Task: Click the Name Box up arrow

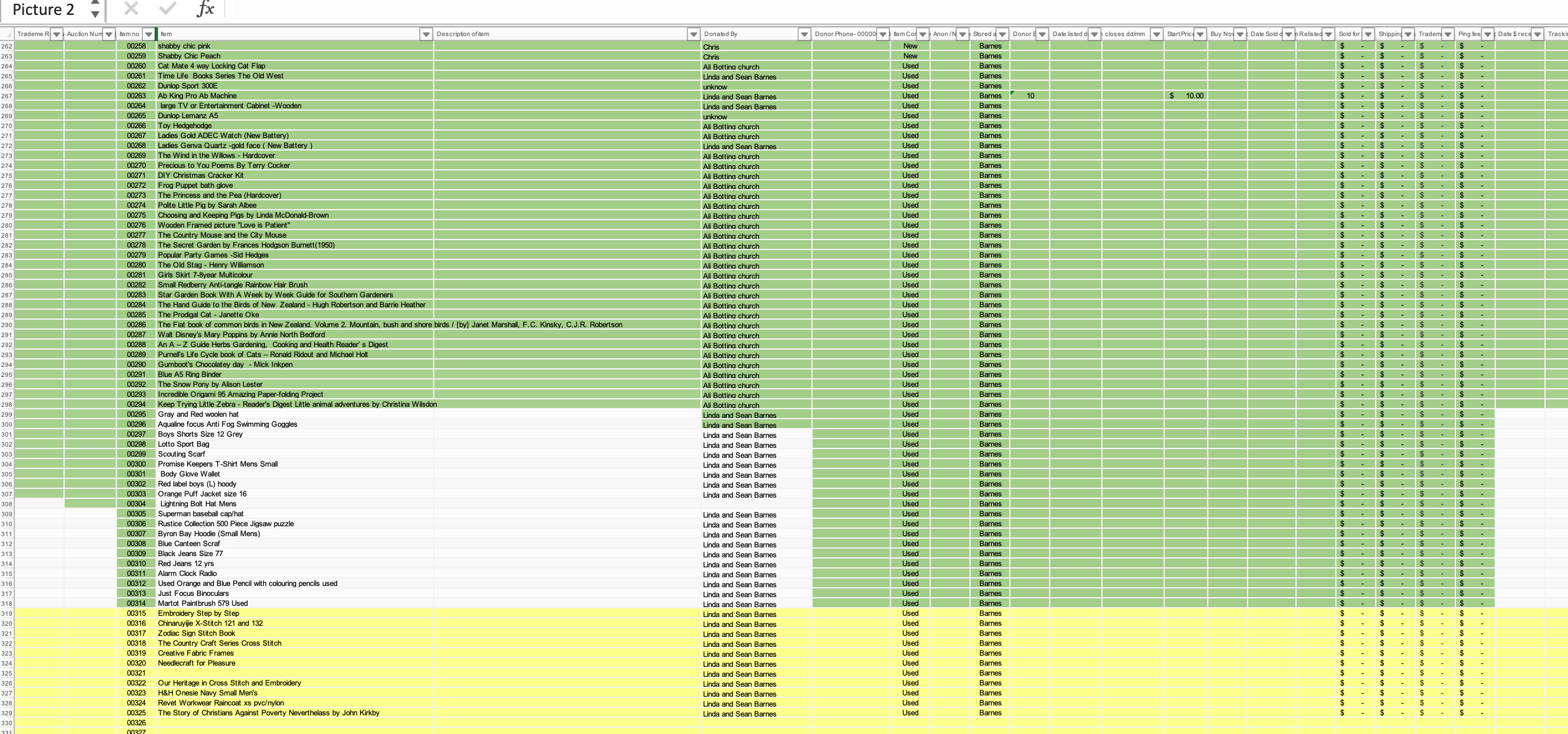Action: tap(95, 3)
